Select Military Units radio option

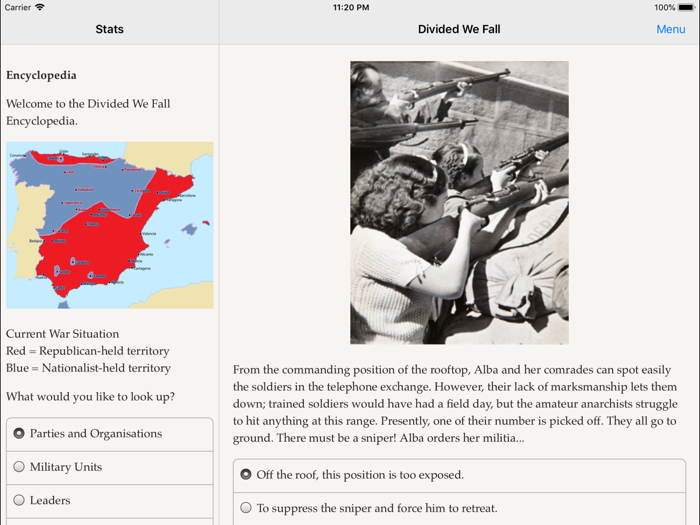click(x=110, y=467)
